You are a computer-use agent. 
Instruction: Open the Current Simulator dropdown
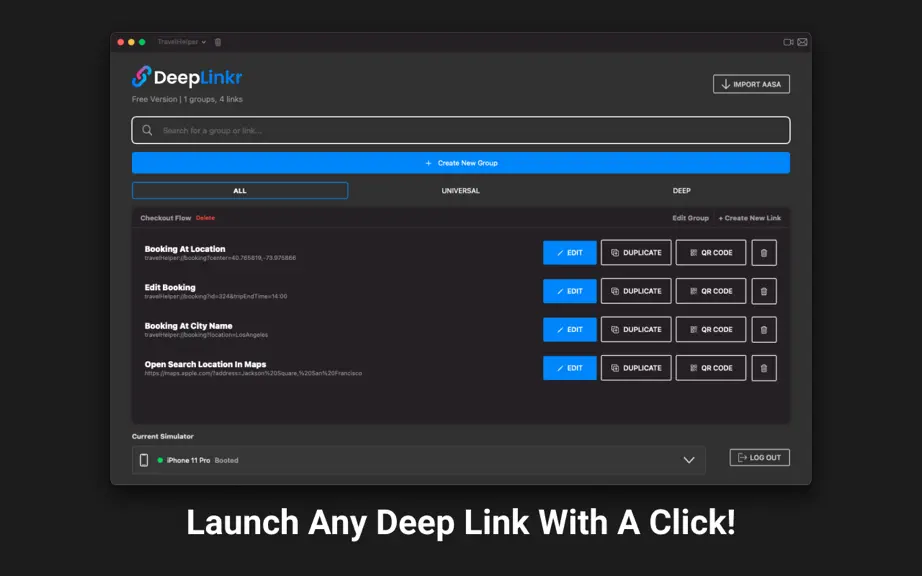pos(419,460)
